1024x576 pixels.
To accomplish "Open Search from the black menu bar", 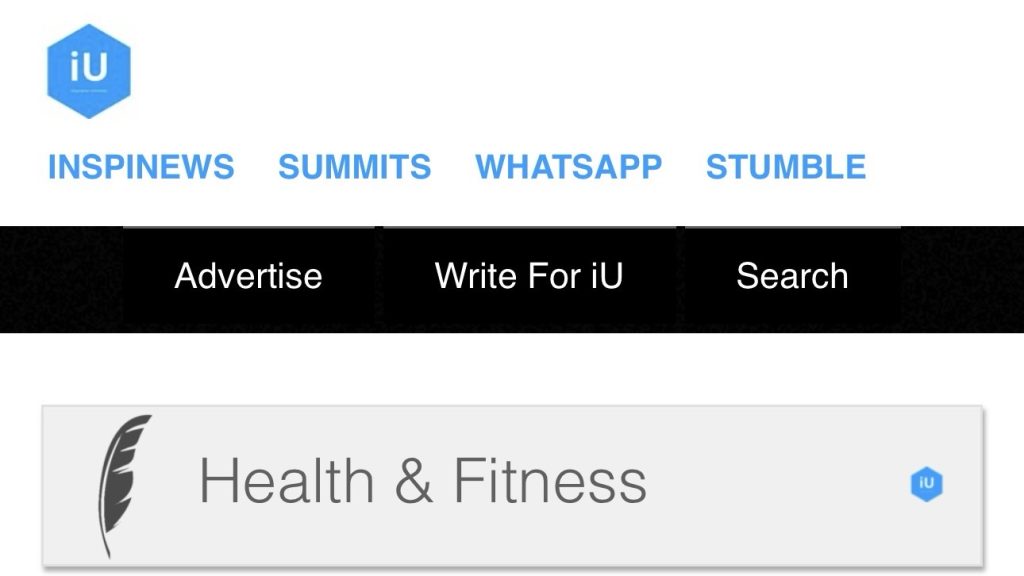I will click(792, 276).
